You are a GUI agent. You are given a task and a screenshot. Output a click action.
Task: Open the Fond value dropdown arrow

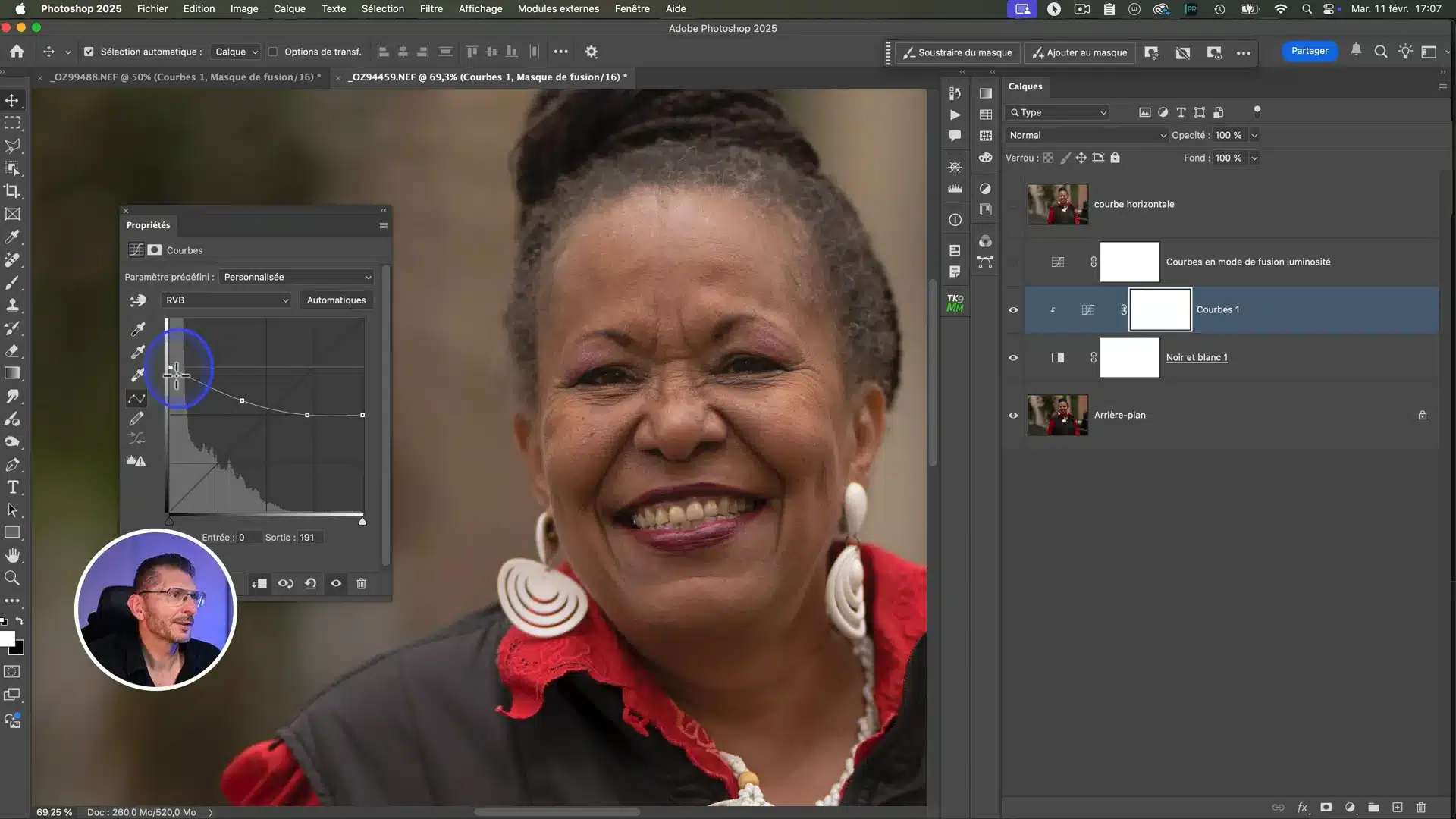tap(1254, 158)
